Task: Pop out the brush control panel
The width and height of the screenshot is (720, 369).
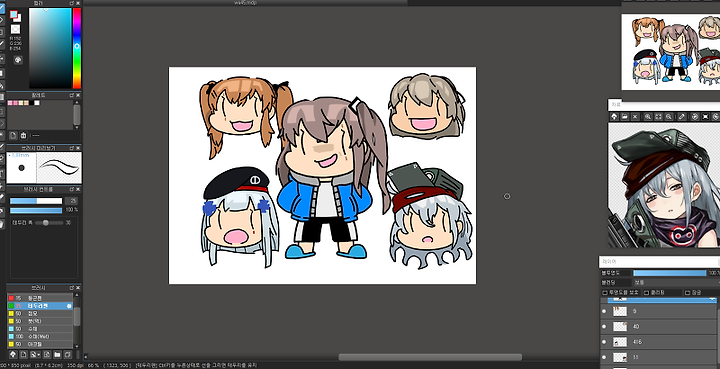Action: [72, 189]
